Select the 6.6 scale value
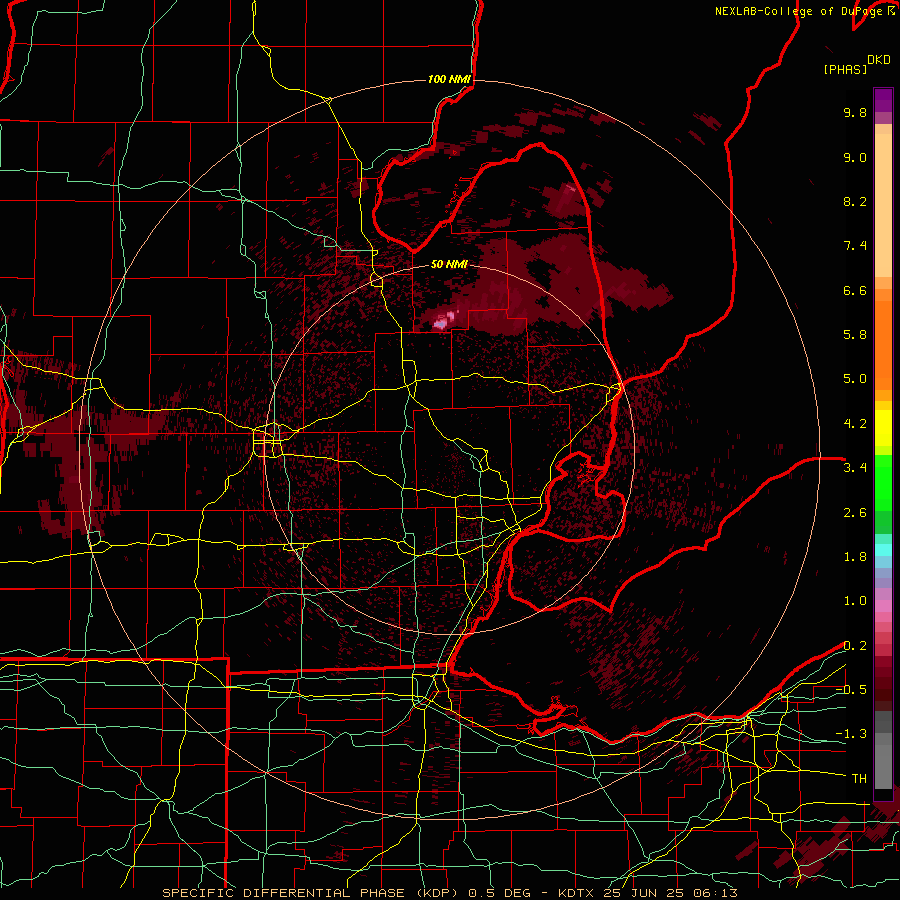This screenshot has height=900, width=900. click(x=855, y=290)
